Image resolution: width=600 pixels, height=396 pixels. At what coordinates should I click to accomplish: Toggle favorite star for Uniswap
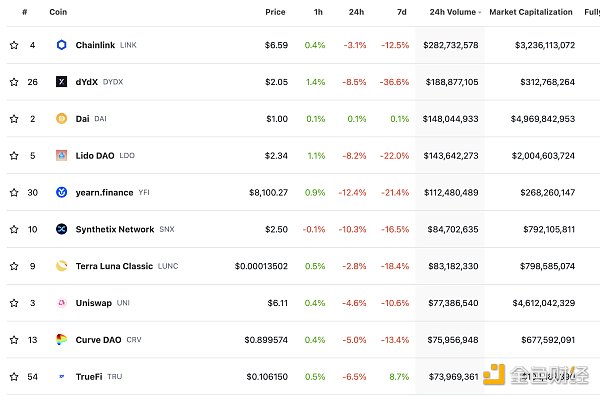[14, 303]
